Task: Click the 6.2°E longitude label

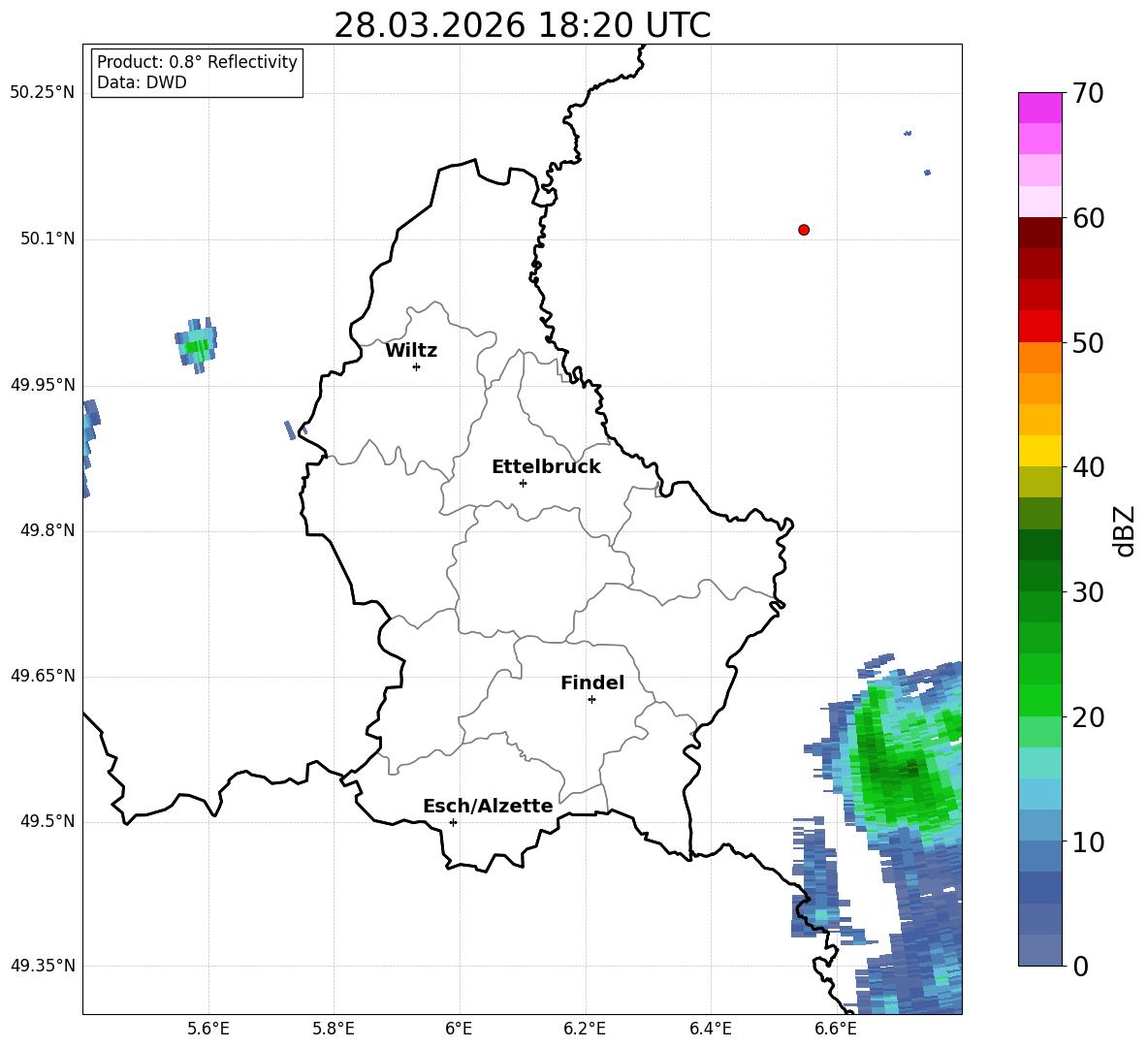Action: pos(585,1030)
